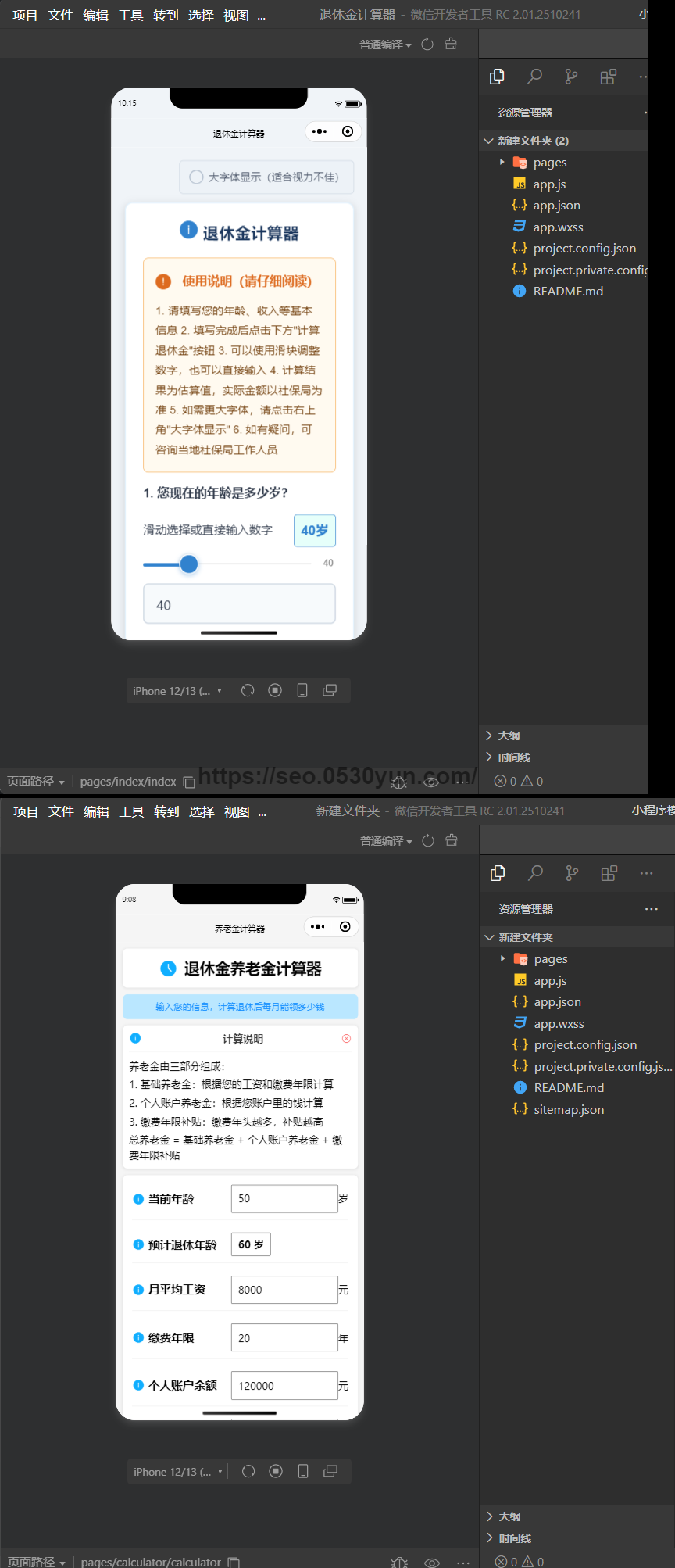
Task: Click 月平均工资 input showing 8000
Action: [284, 1290]
